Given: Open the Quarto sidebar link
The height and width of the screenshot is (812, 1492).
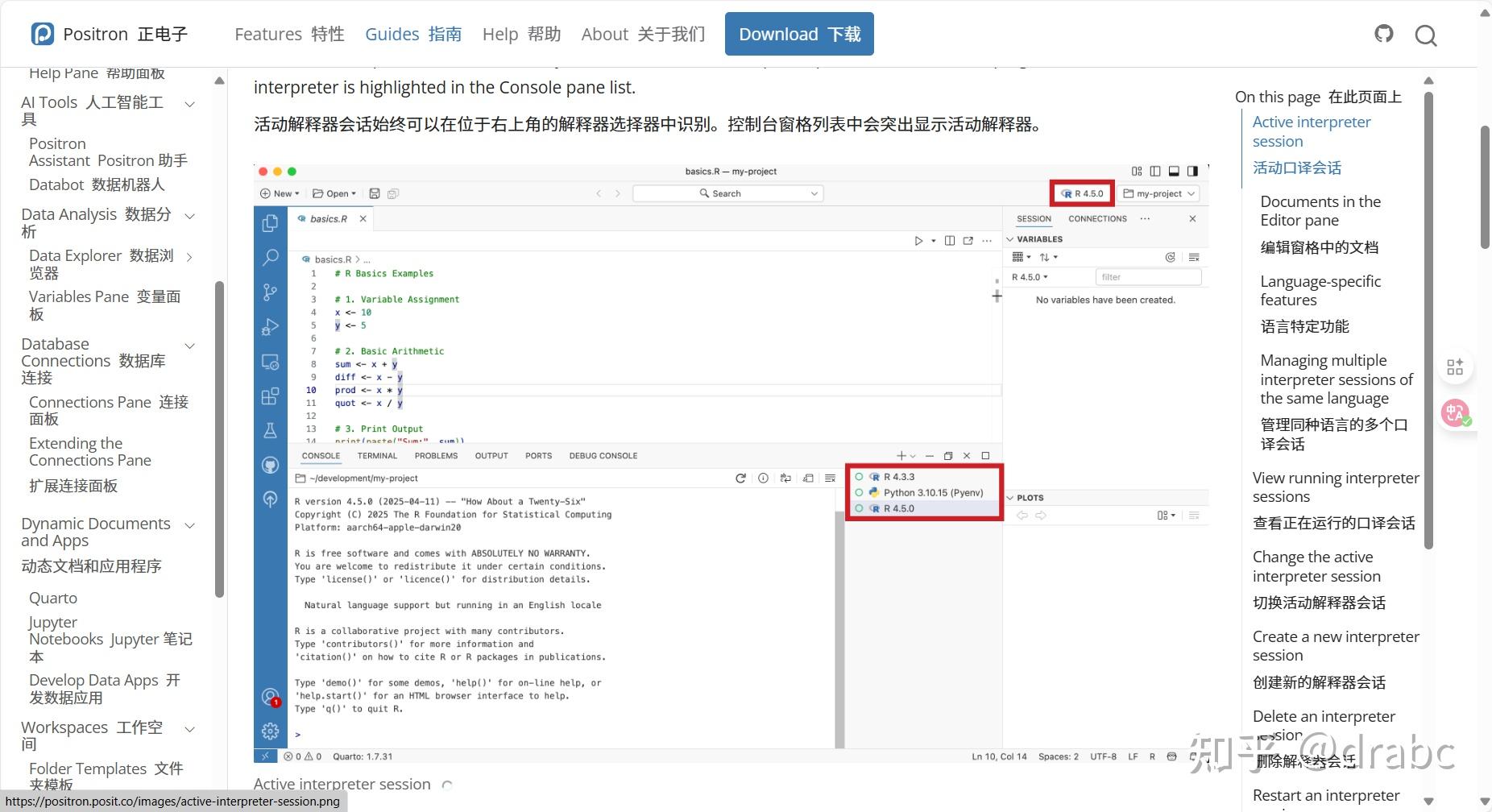Looking at the screenshot, I should tap(53, 598).
